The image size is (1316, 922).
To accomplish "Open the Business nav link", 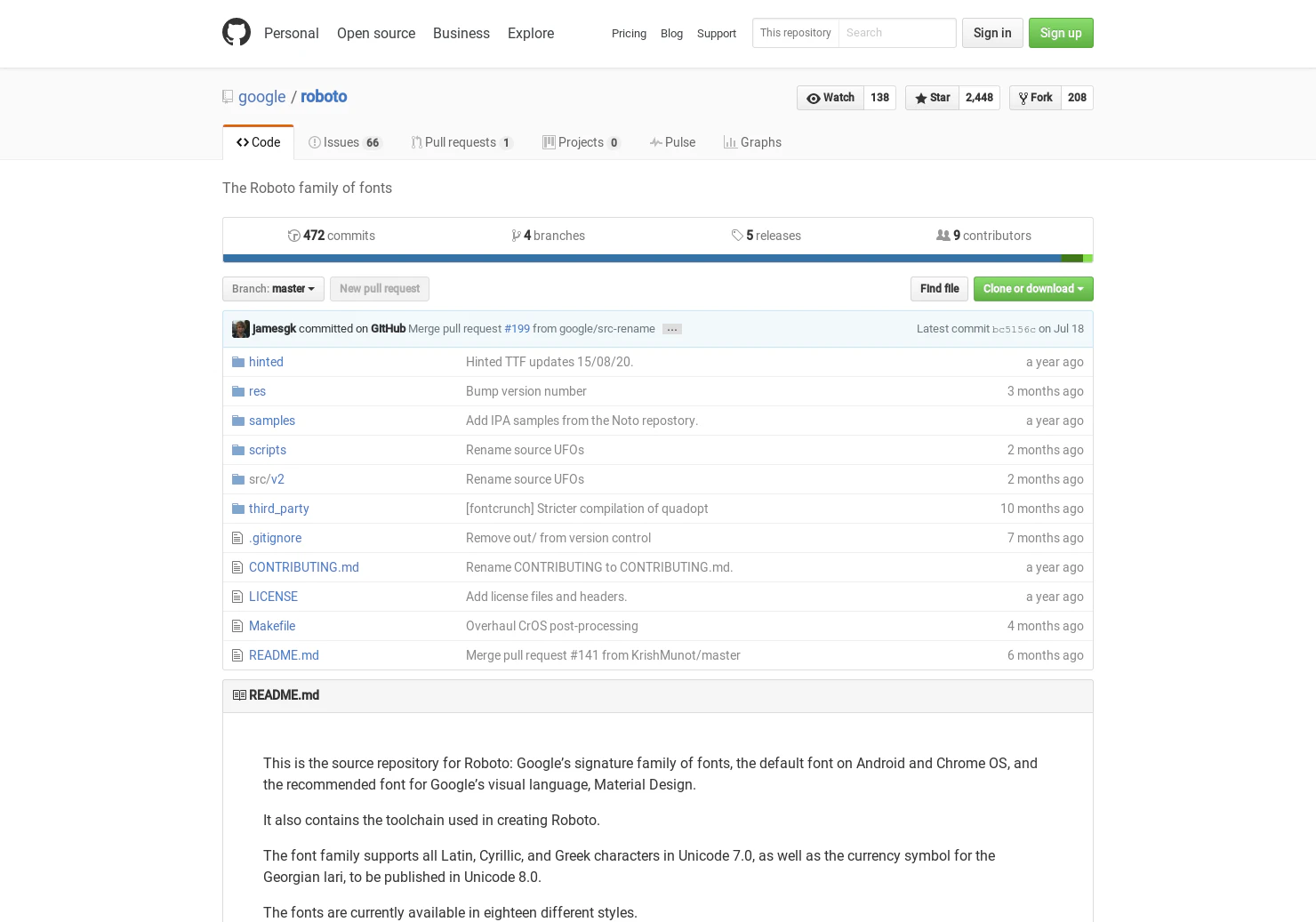I will (x=461, y=33).
